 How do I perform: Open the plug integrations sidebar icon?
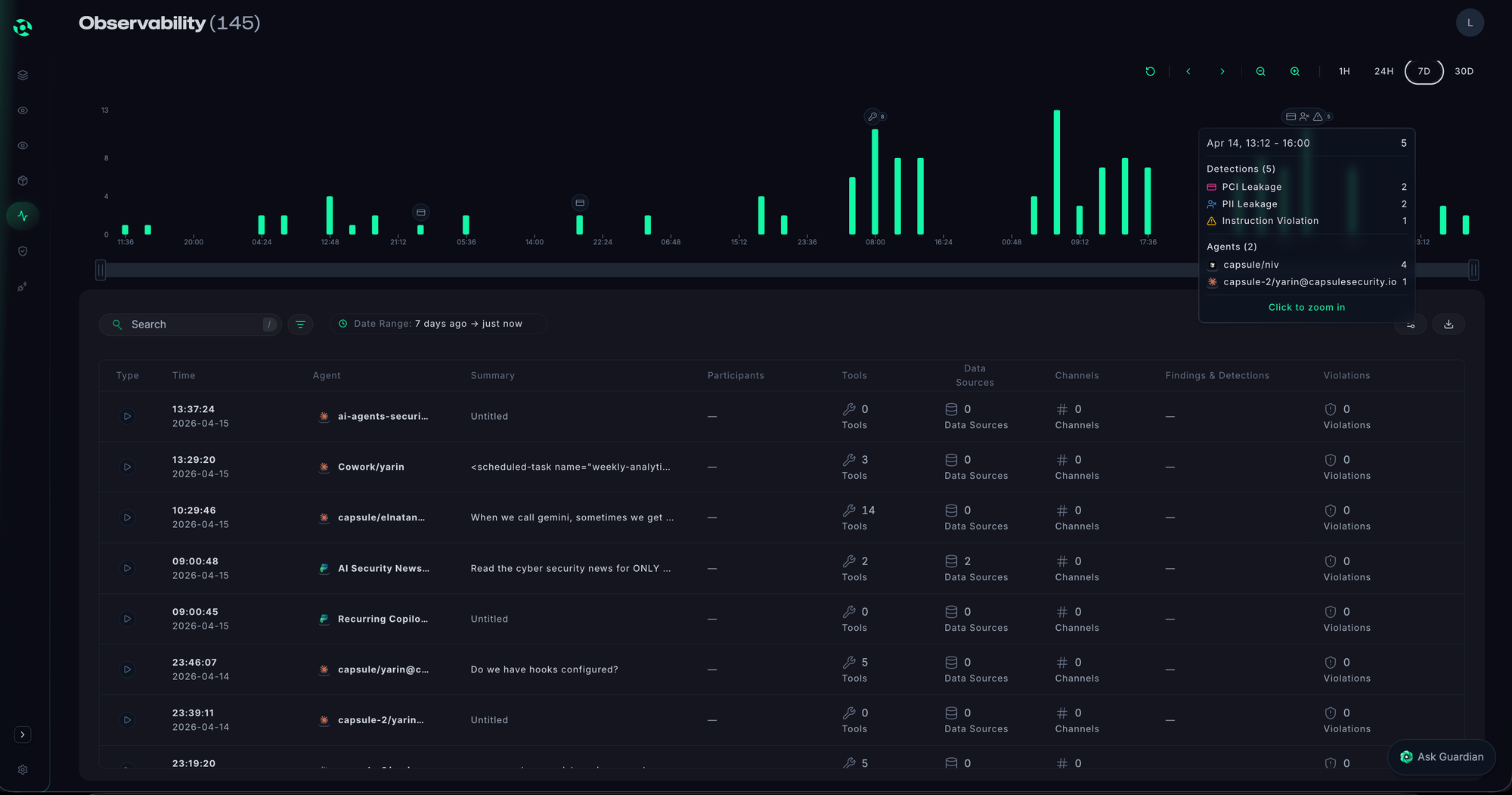23,287
